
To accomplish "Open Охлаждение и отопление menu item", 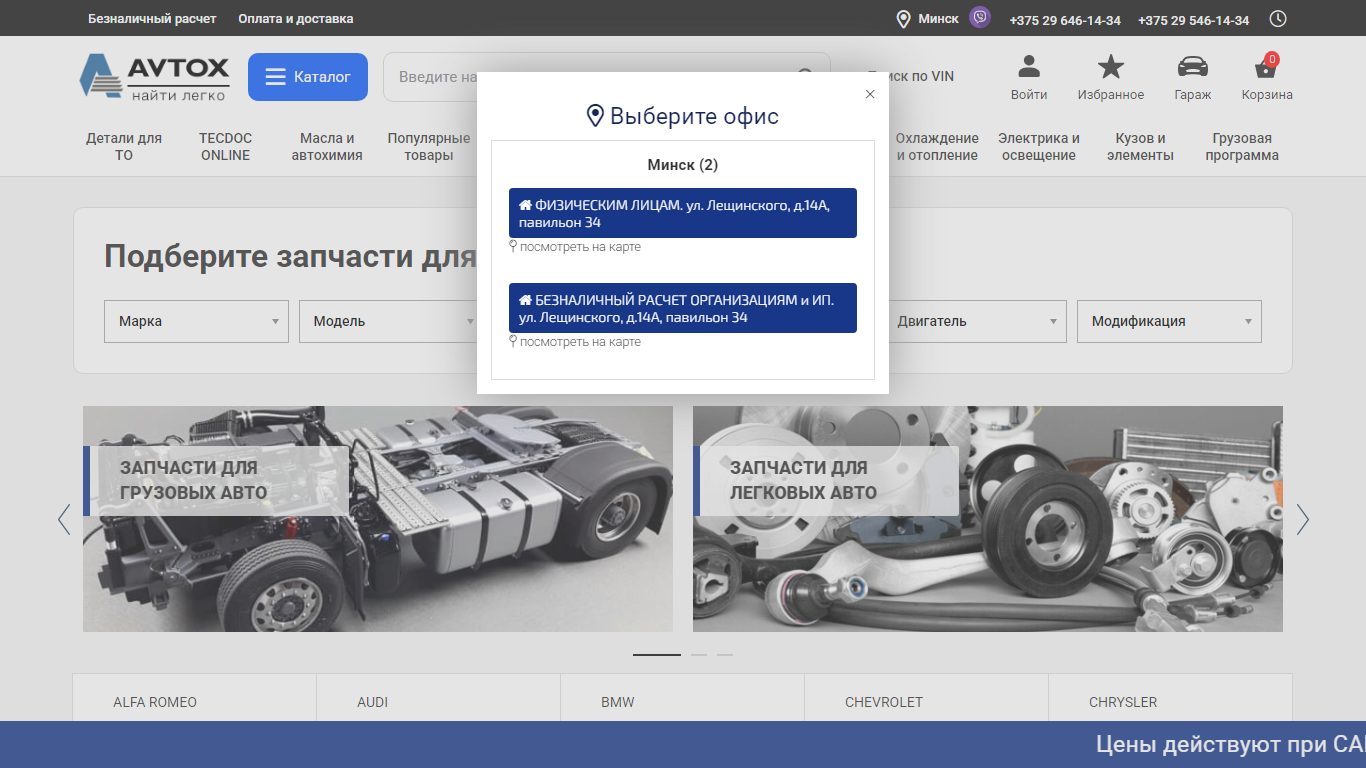I will coord(937,147).
